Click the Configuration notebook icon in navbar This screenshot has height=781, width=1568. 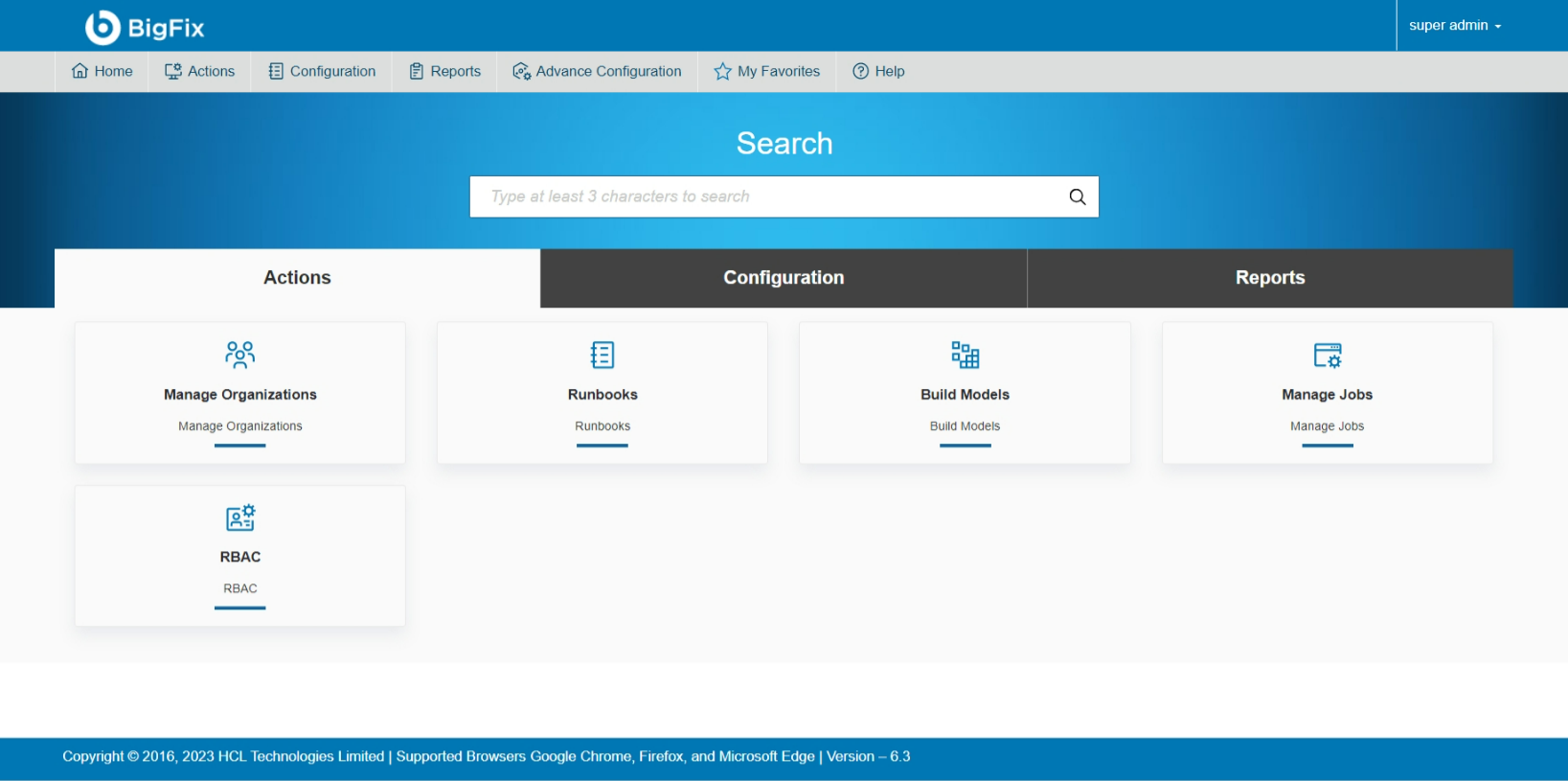point(276,71)
